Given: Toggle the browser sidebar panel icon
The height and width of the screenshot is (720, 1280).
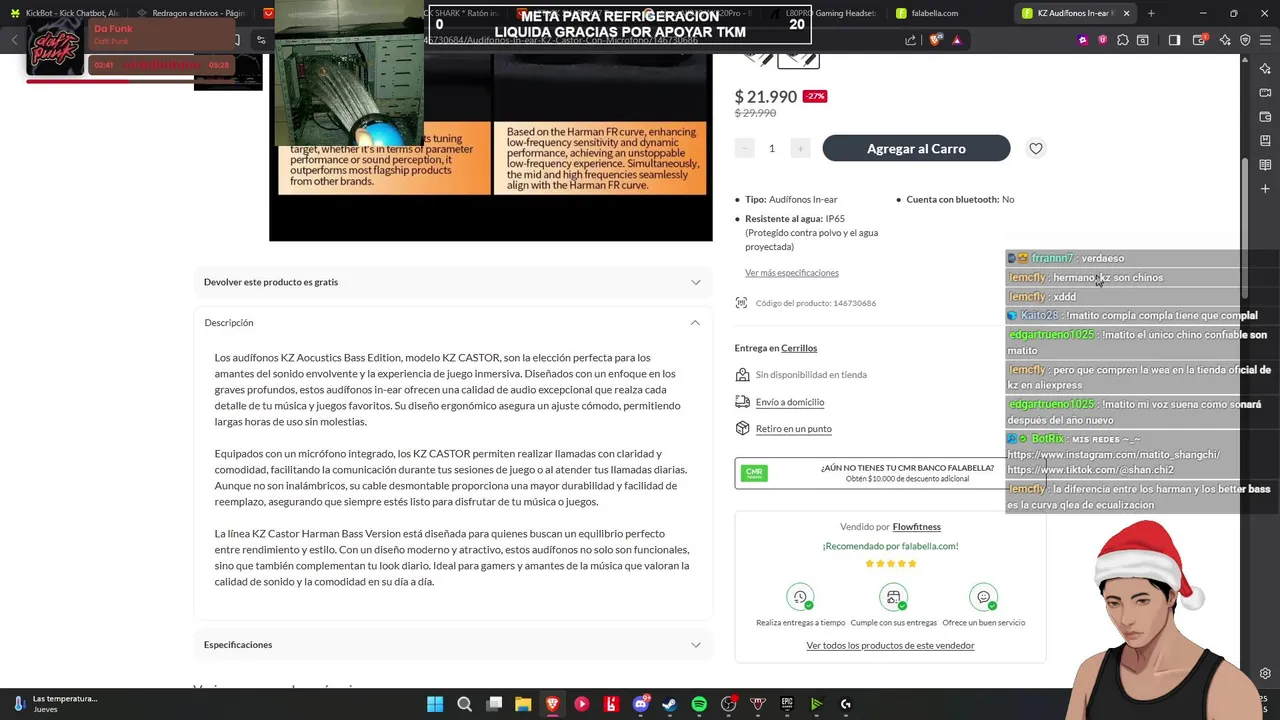Looking at the screenshot, I should coord(1174,40).
